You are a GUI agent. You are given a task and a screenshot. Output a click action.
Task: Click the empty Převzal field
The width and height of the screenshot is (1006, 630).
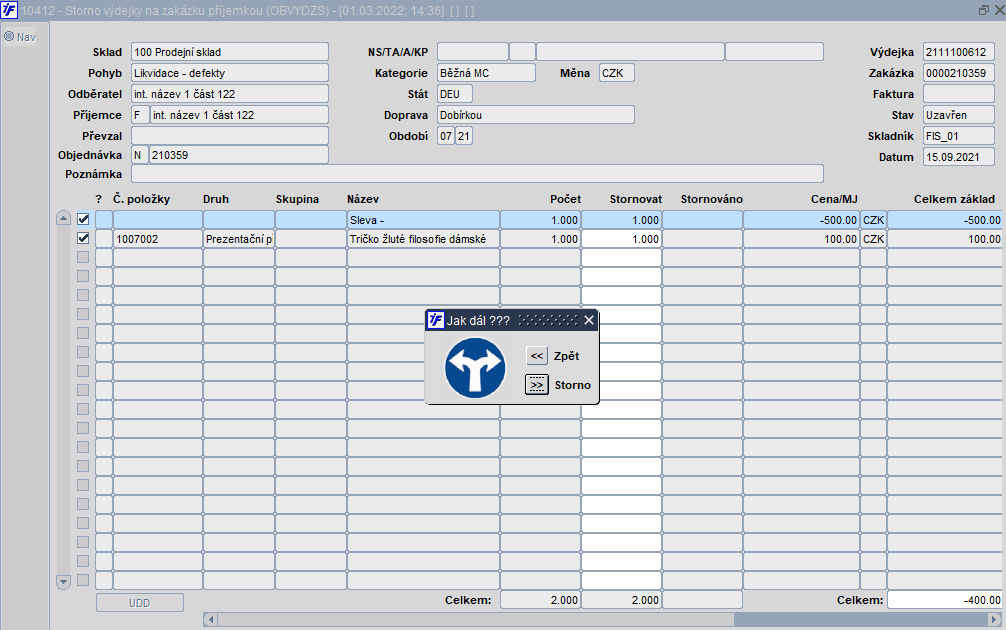pyautogui.click(x=230, y=136)
